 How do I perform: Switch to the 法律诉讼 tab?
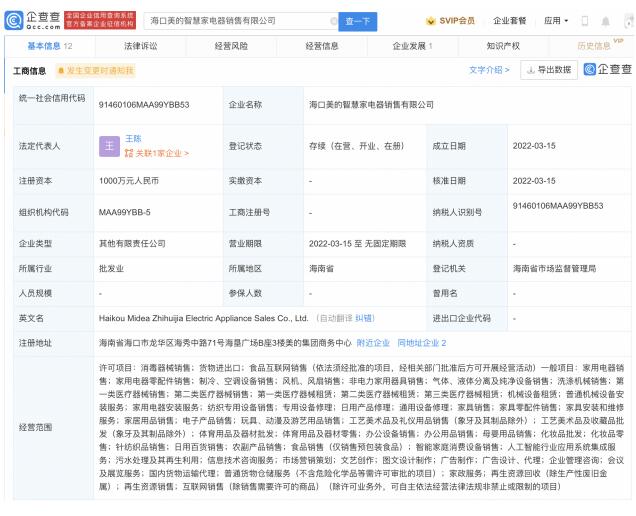click(140, 46)
